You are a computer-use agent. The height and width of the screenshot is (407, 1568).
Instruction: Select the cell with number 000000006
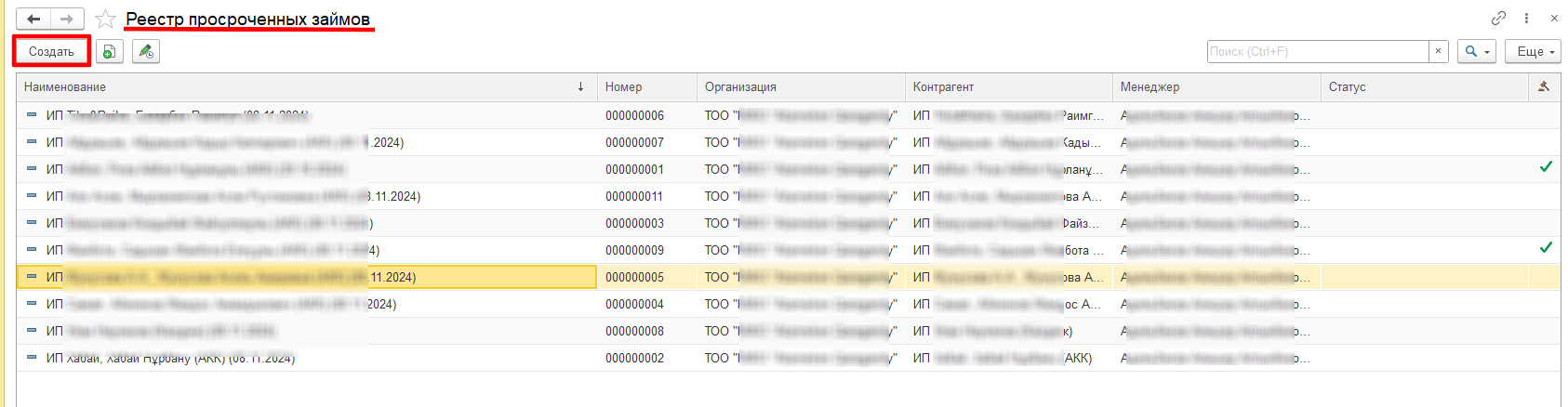coord(646,115)
